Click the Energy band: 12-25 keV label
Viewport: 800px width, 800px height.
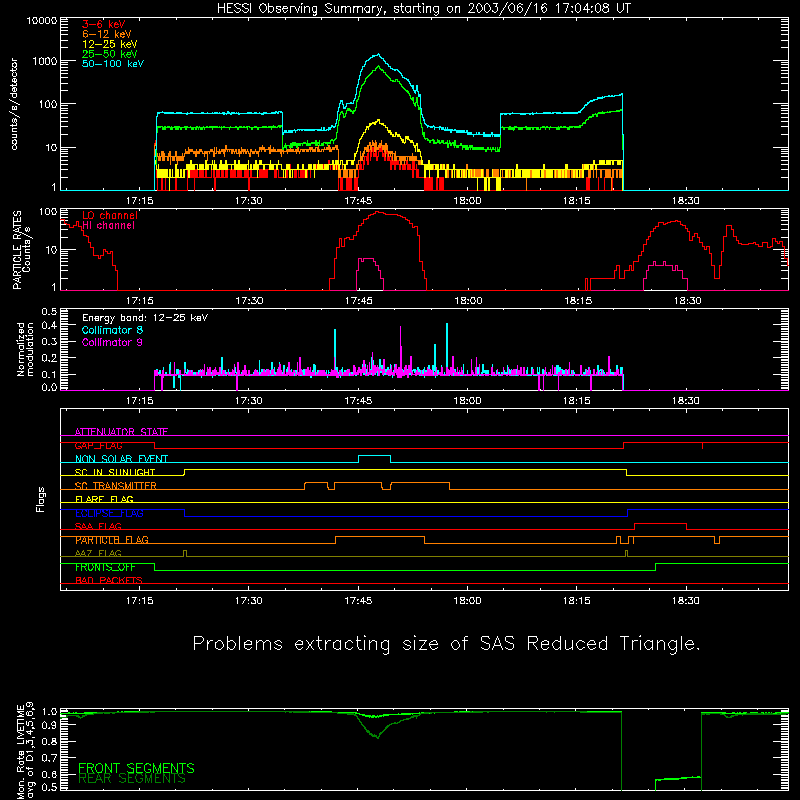pos(145,318)
